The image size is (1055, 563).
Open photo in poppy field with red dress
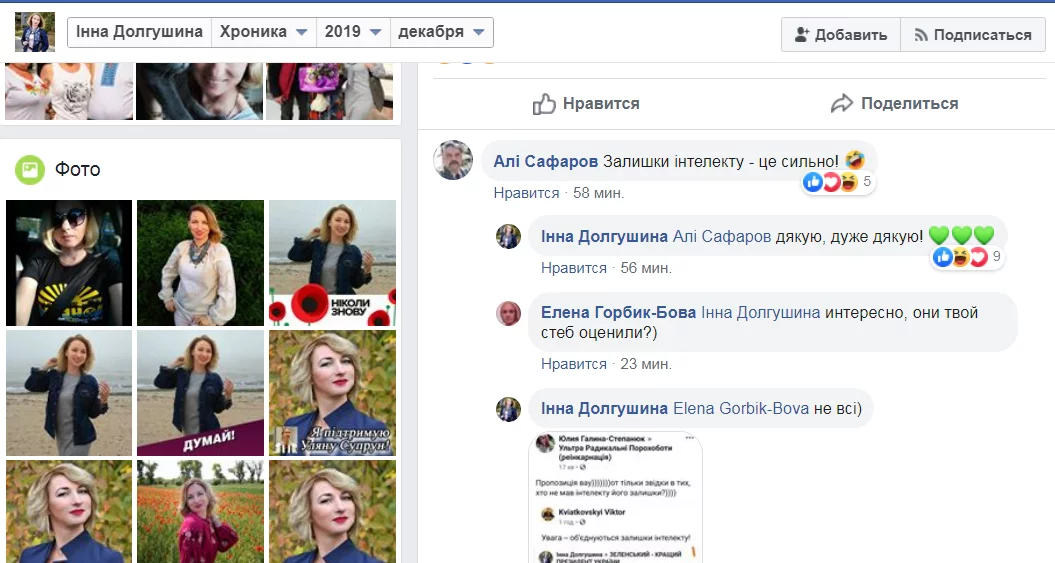(x=201, y=511)
